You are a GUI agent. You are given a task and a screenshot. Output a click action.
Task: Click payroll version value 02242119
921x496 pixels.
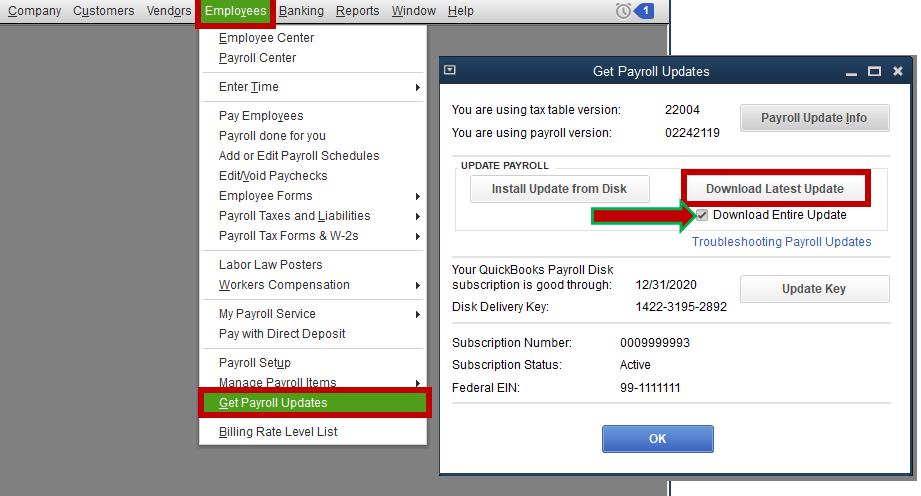692,133
